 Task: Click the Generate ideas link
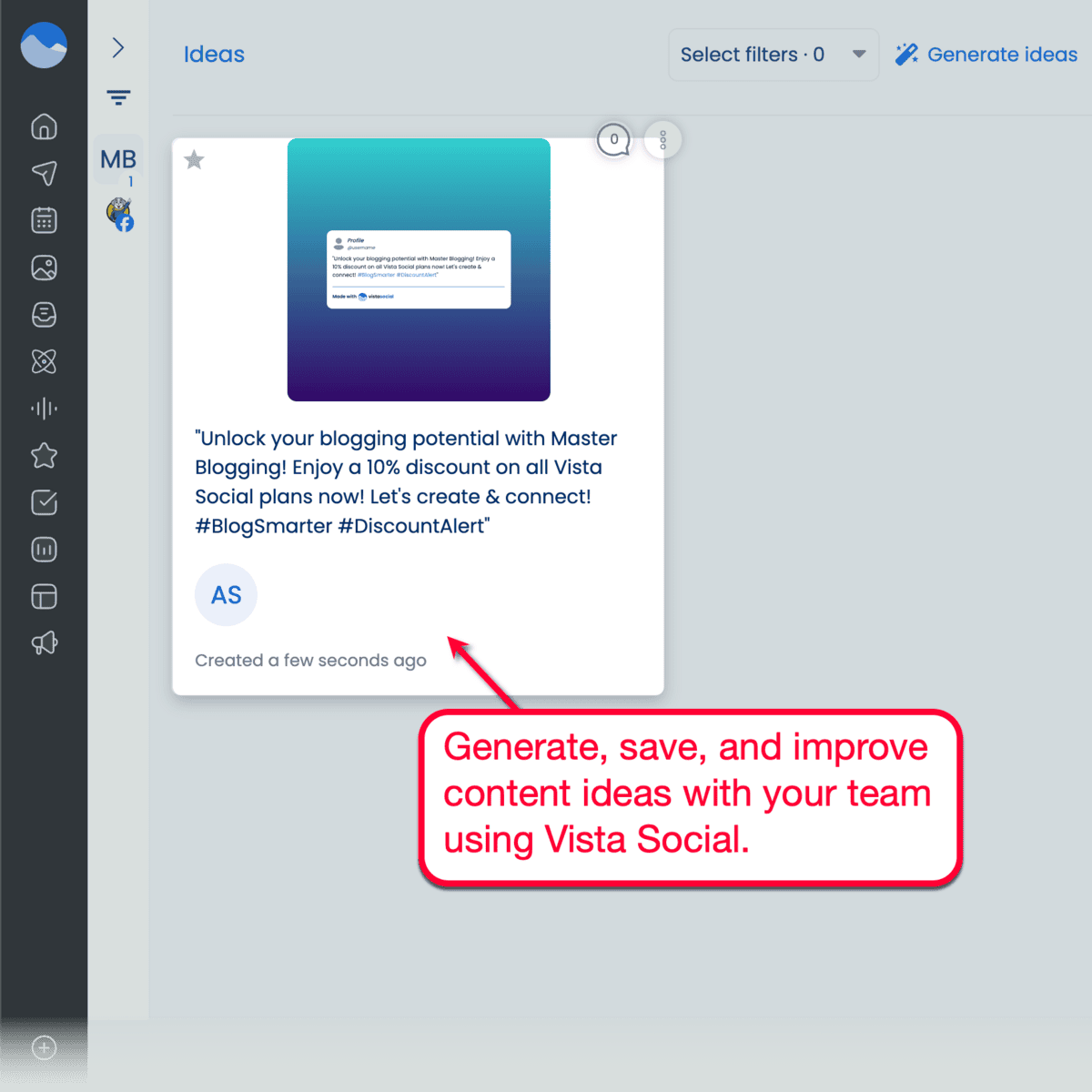click(x=986, y=54)
